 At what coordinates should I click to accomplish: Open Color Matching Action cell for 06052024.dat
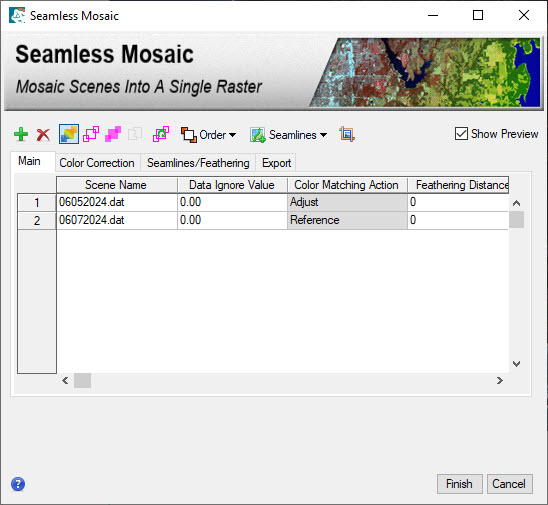347,202
